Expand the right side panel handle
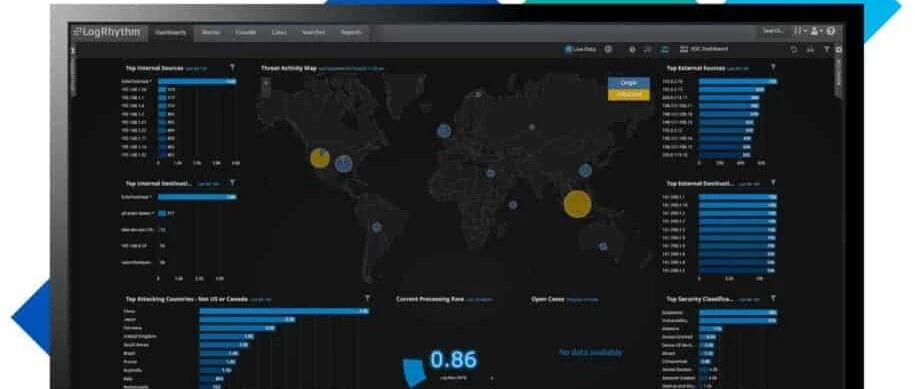The image size is (915, 389). 839,73
